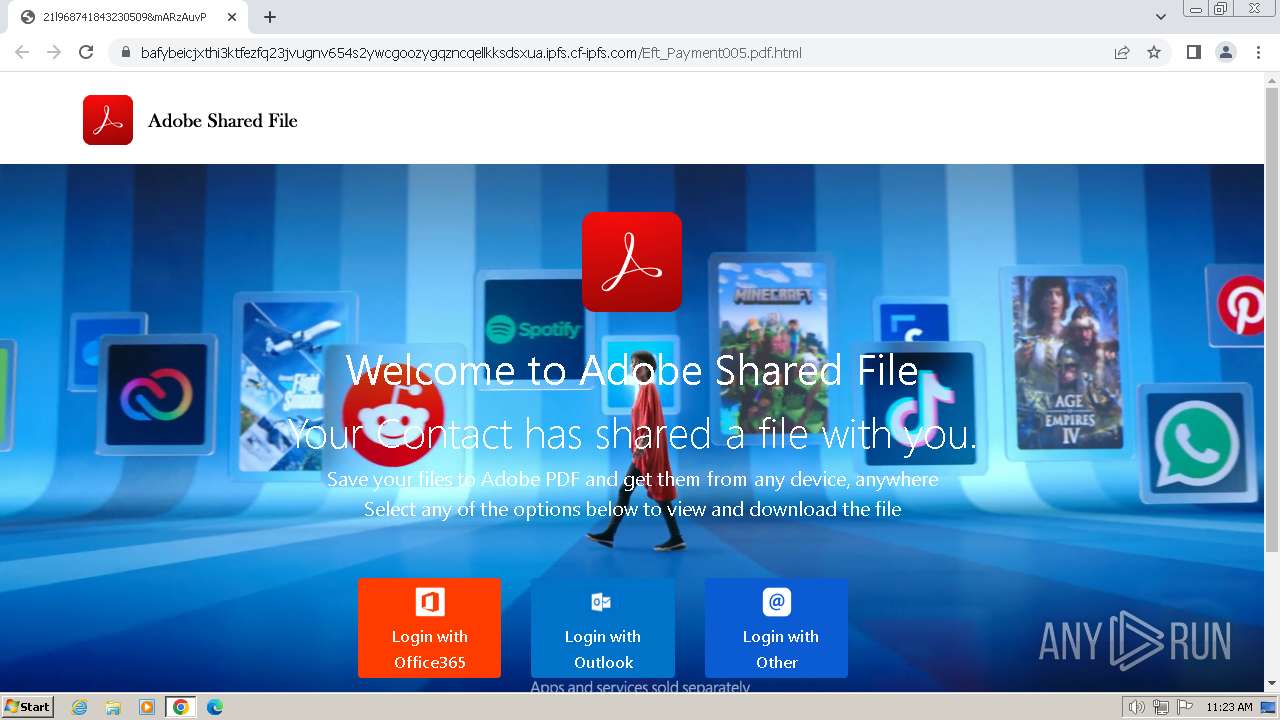Image resolution: width=1280 pixels, height=720 pixels.
Task: Click the scrollbar down arrow
Action: tap(1272, 683)
